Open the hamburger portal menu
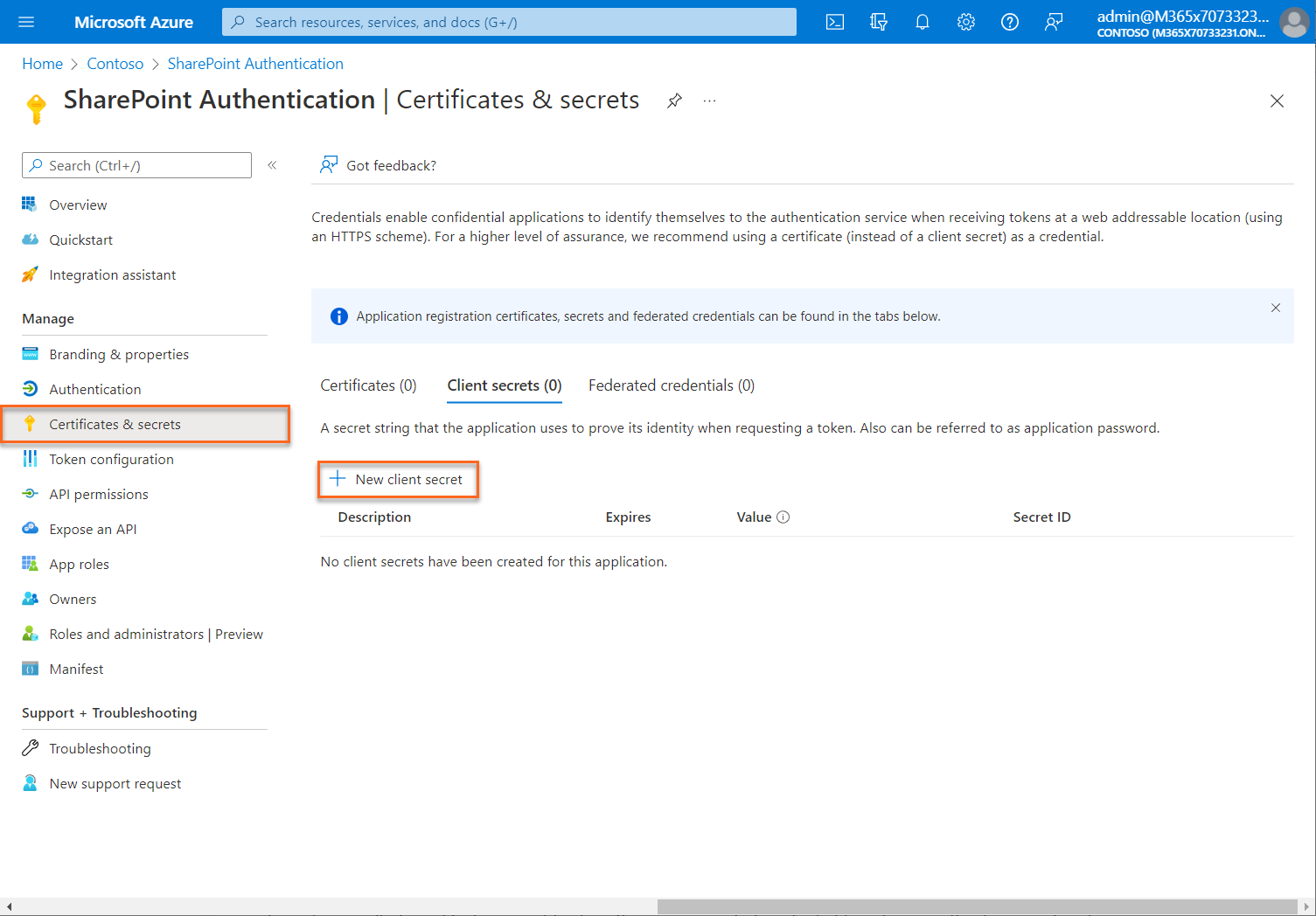 [24, 22]
